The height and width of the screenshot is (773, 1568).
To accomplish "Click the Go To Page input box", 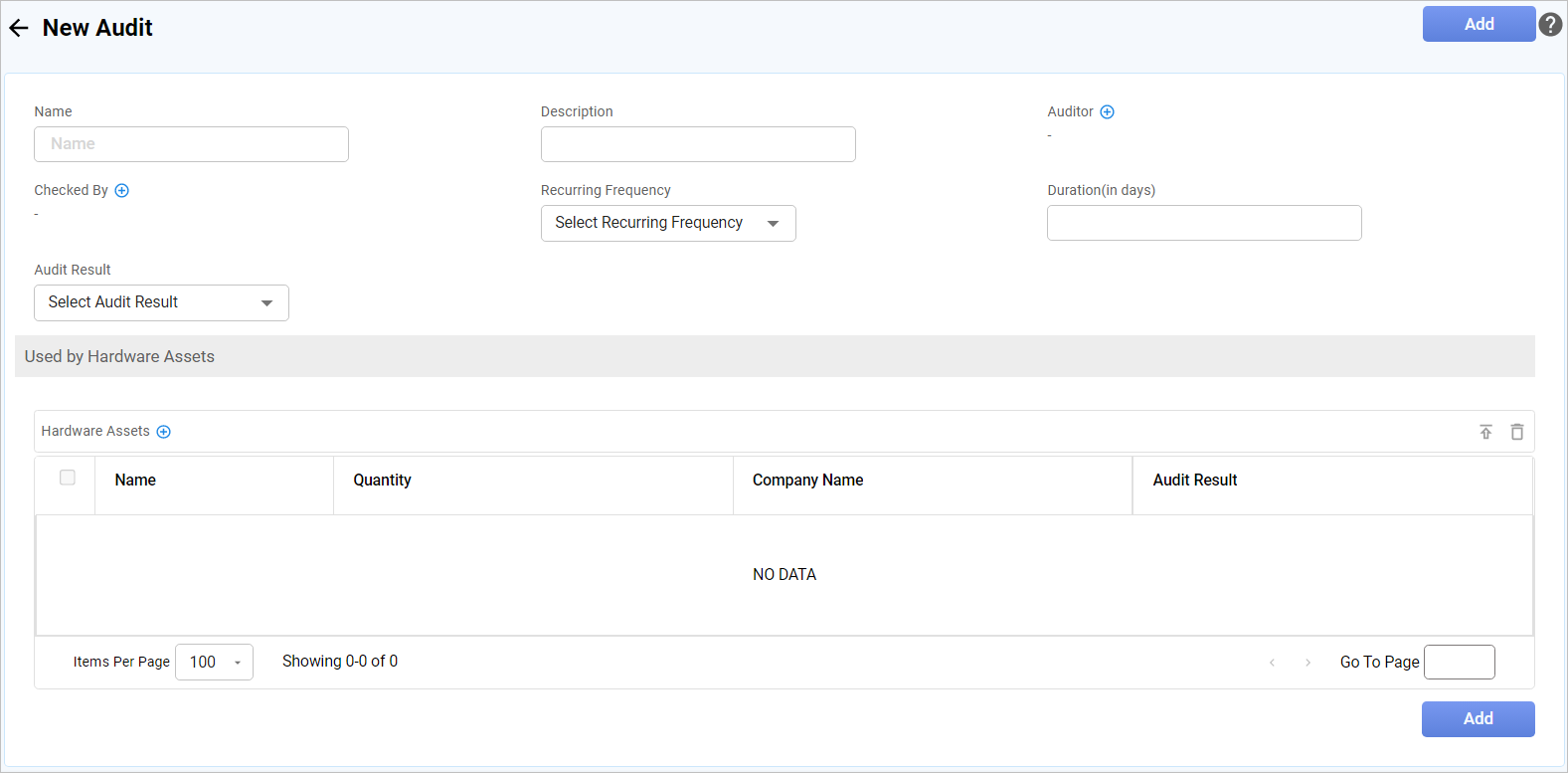I will [x=1459, y=663].
